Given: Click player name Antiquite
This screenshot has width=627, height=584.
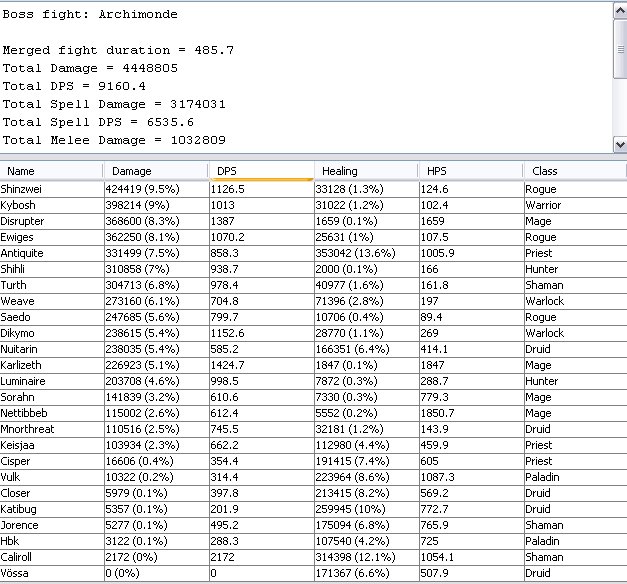Looking at the screenshot, I should [22, 253].
